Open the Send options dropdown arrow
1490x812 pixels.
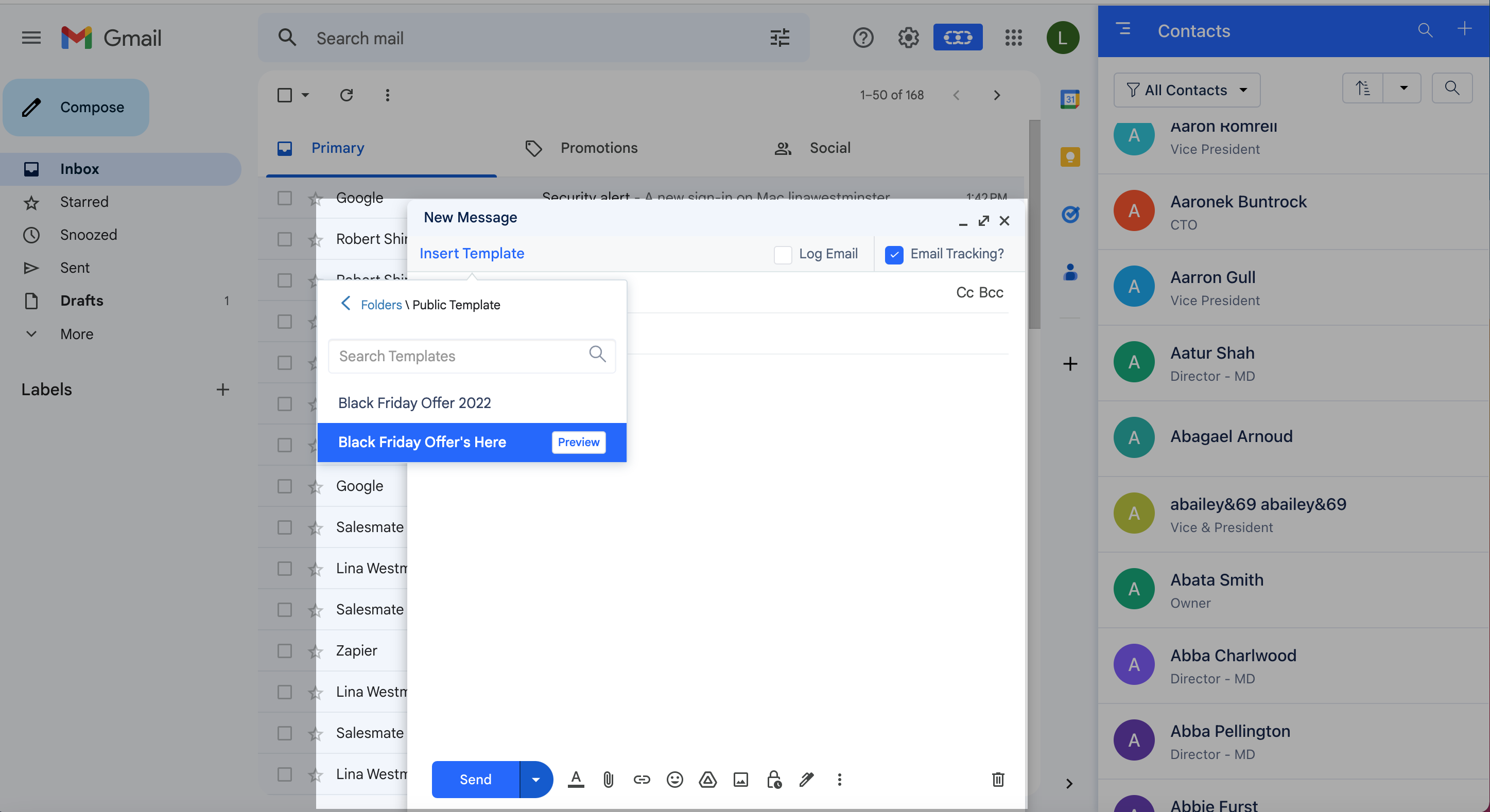535,780
